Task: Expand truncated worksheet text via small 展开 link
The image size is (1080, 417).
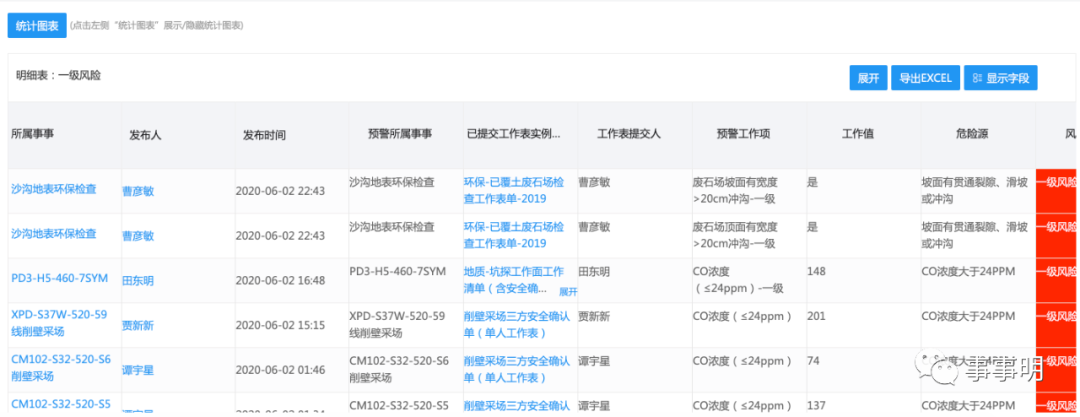Action: click(x=568, y=292)
